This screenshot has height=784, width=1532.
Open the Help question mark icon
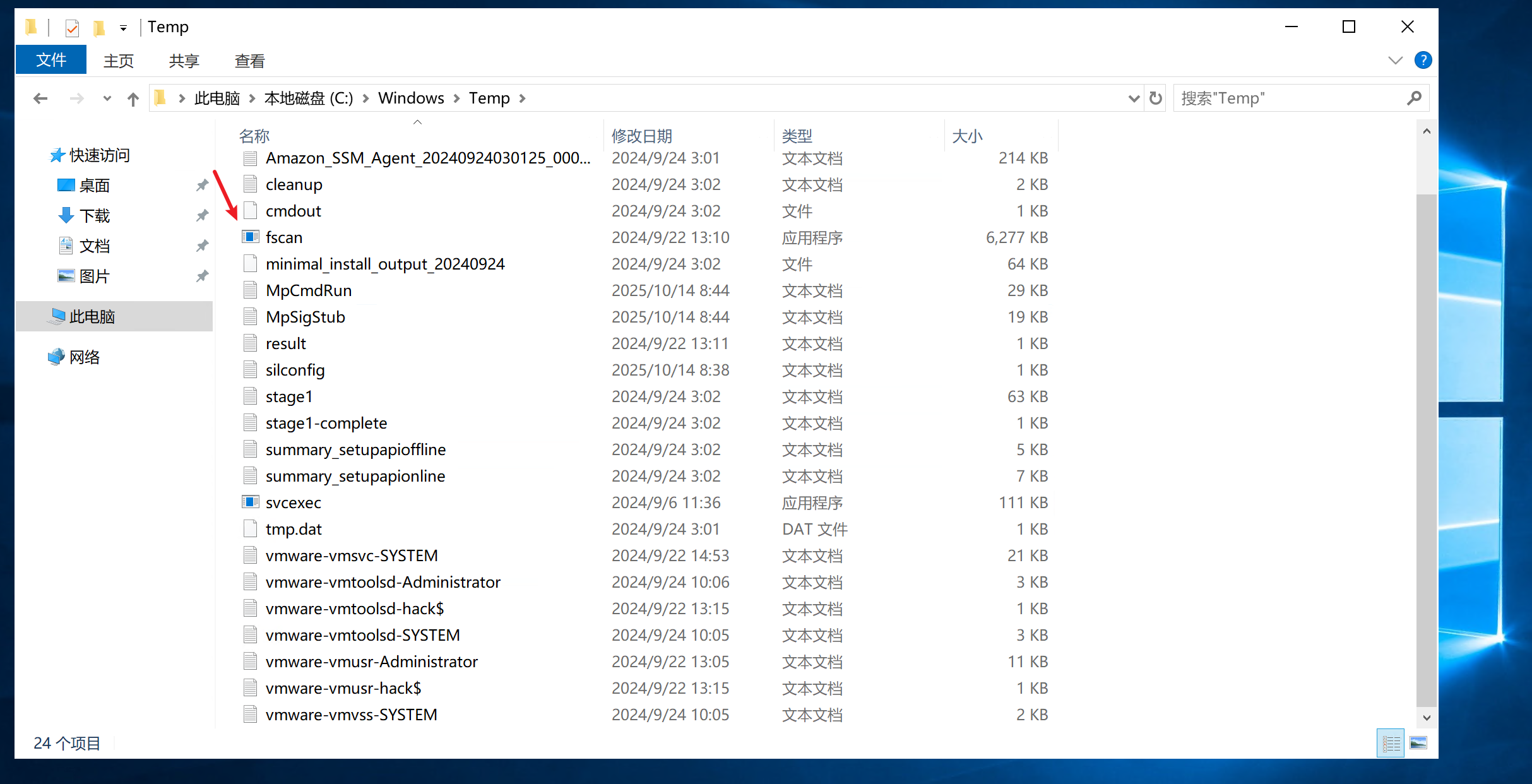1423,61
